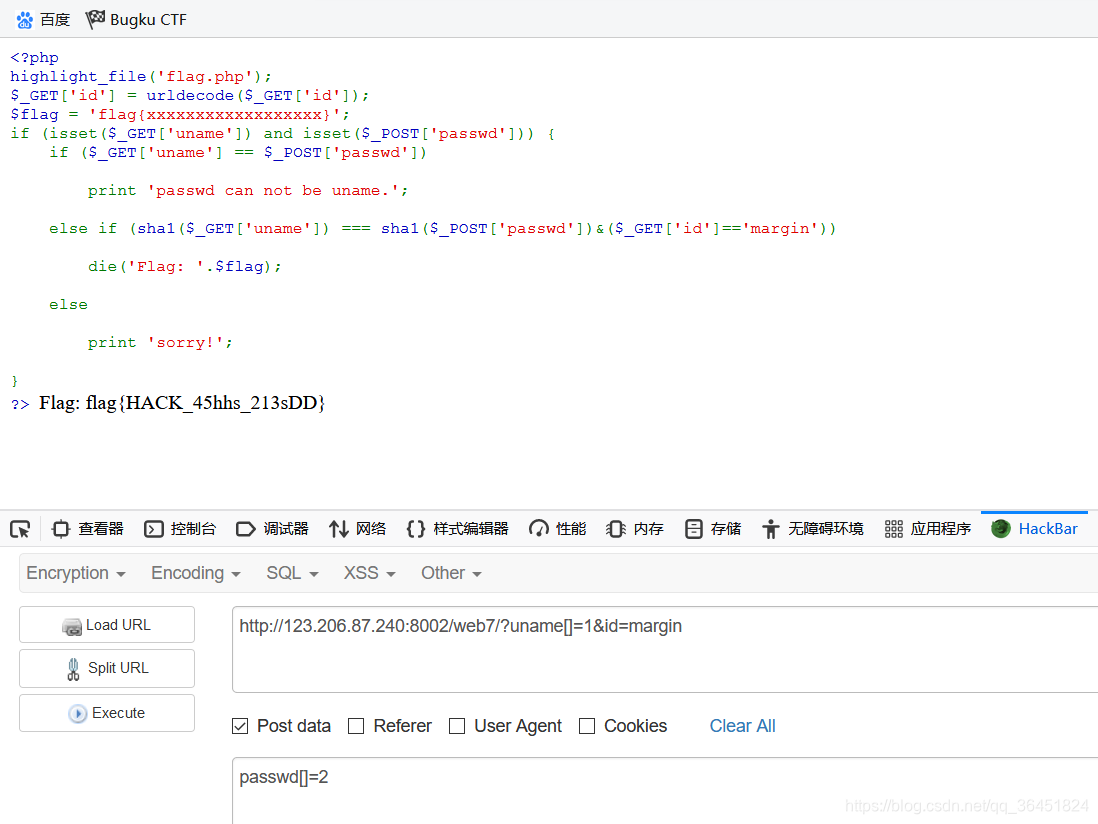Click the Storage (存储) icon
This screenshot has height=824, width=1098.
coord(693,529)
